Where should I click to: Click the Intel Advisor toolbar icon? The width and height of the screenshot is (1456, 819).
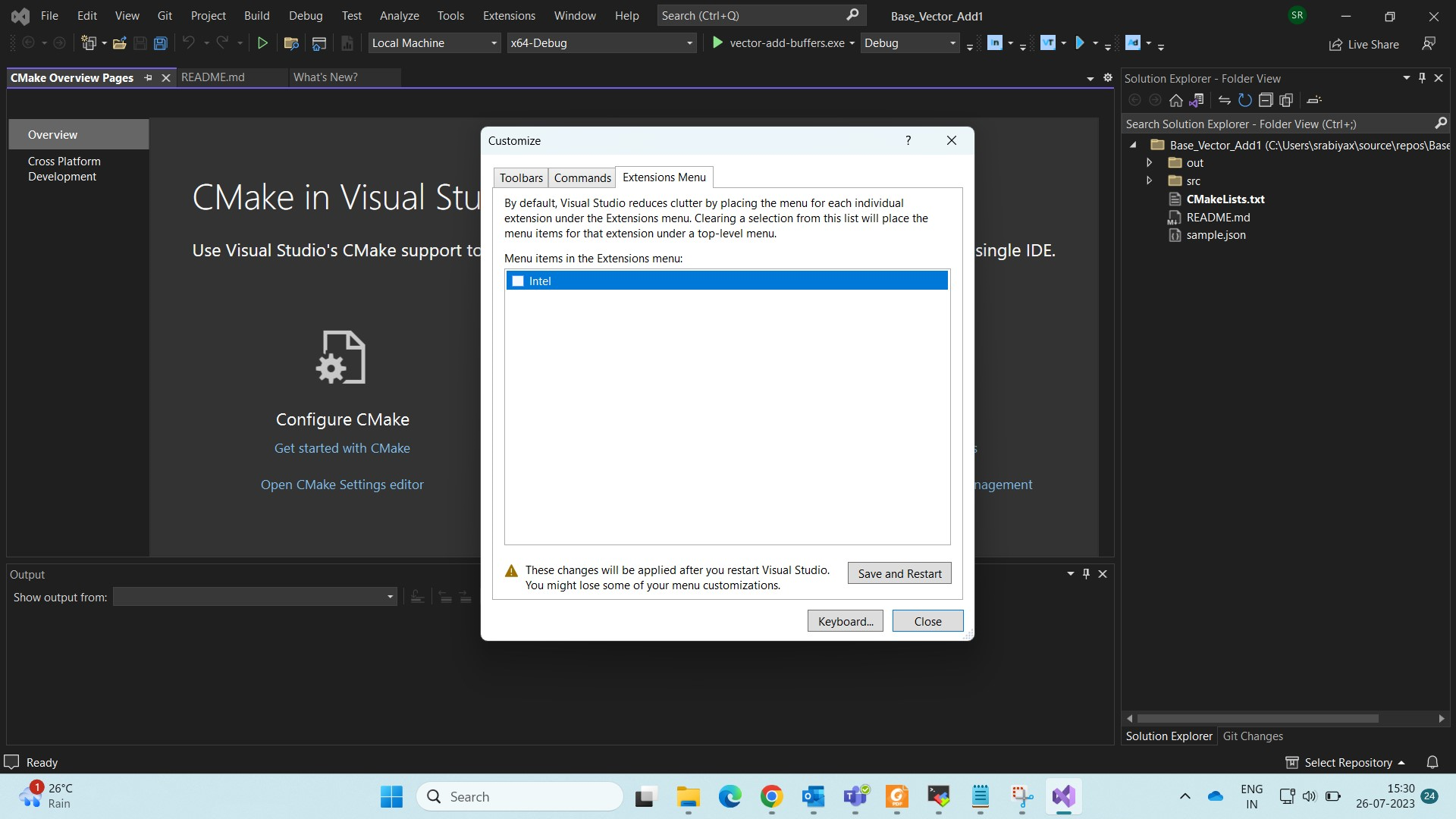coord(1132,43)
